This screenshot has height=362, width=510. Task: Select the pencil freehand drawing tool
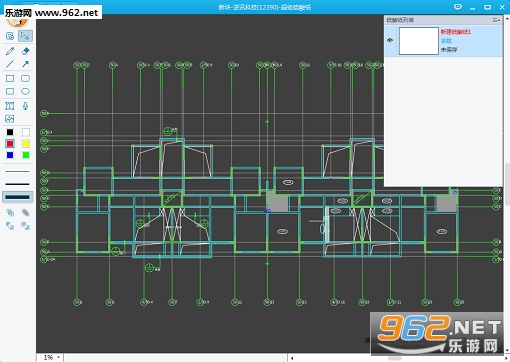point(10,51)
